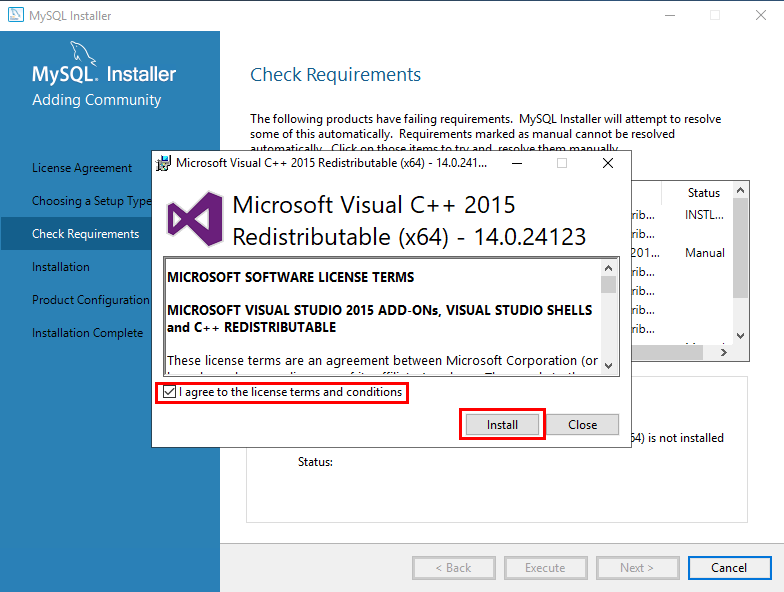
Task: Click the Install button in Visual C++ dialog
Action: pyautogui.click(x=502, y=424)
